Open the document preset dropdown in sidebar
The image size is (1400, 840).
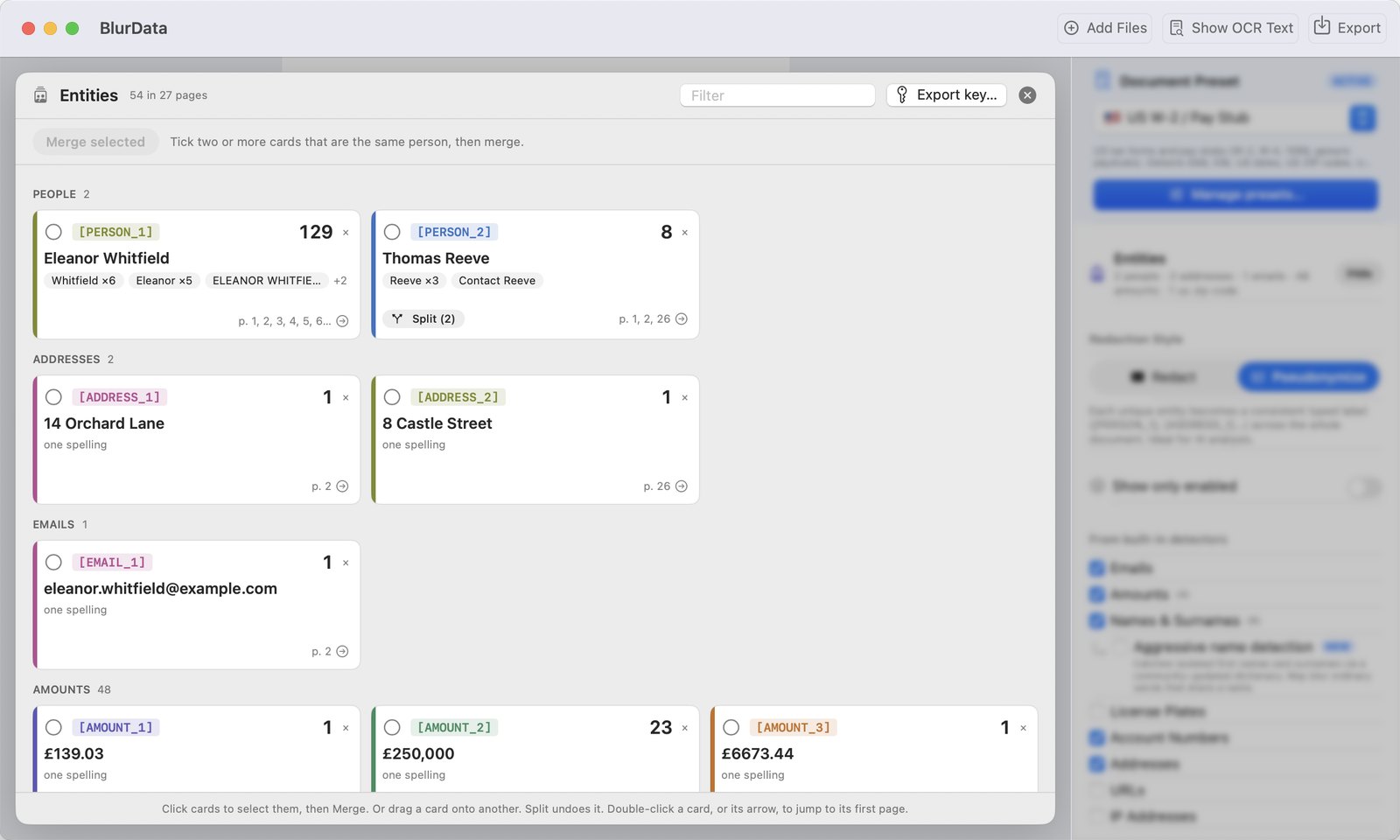1235,117
